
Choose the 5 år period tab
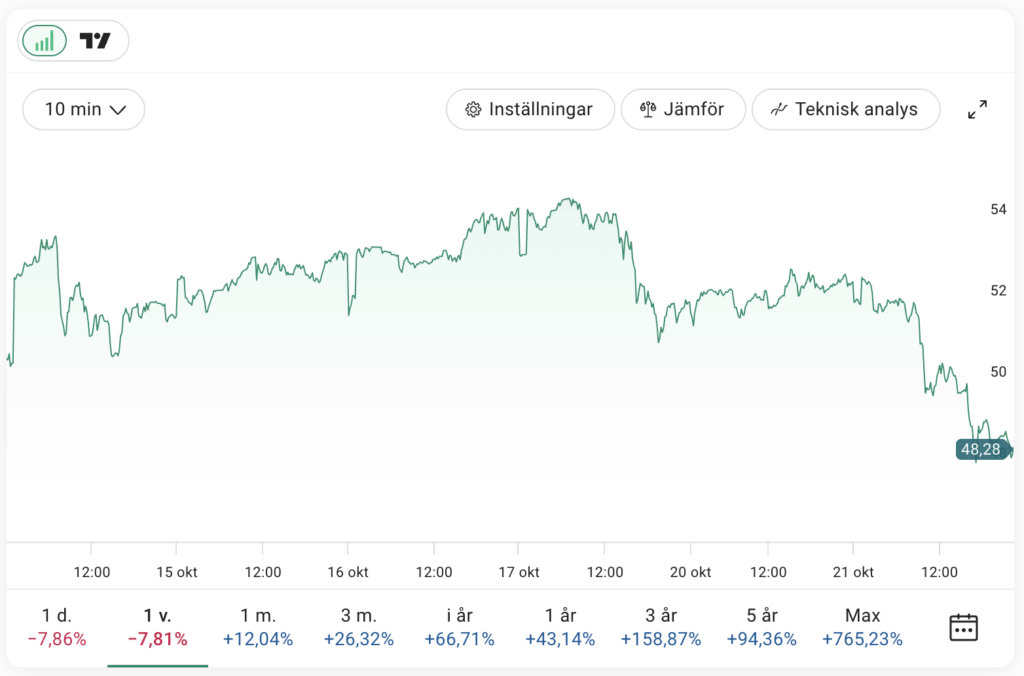tap(761, 627)
